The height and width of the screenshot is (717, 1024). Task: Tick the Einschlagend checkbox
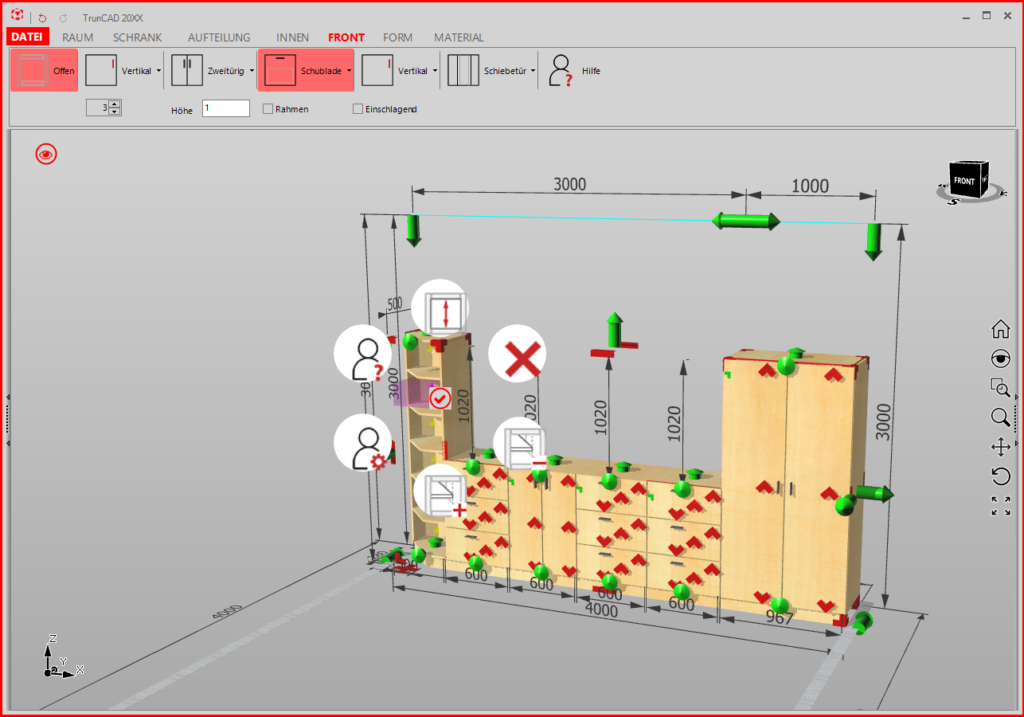[x=358, y=109]
